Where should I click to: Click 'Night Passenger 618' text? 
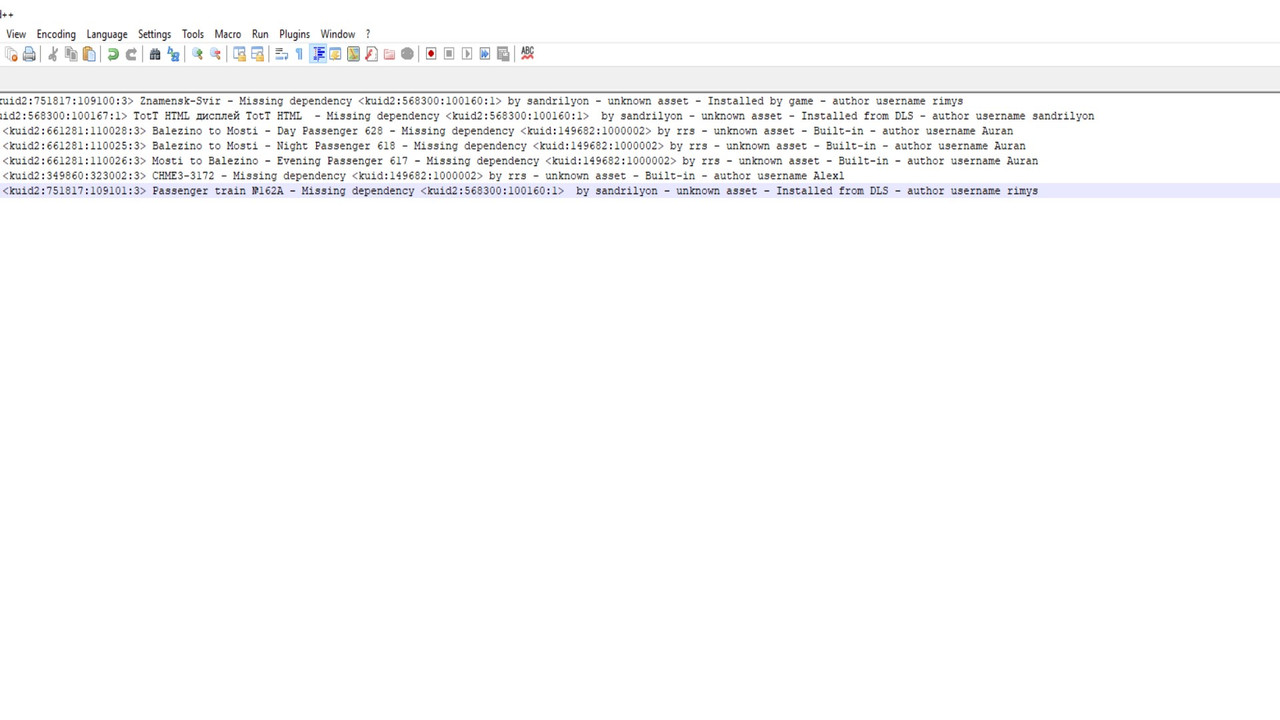tap(336, 146)
